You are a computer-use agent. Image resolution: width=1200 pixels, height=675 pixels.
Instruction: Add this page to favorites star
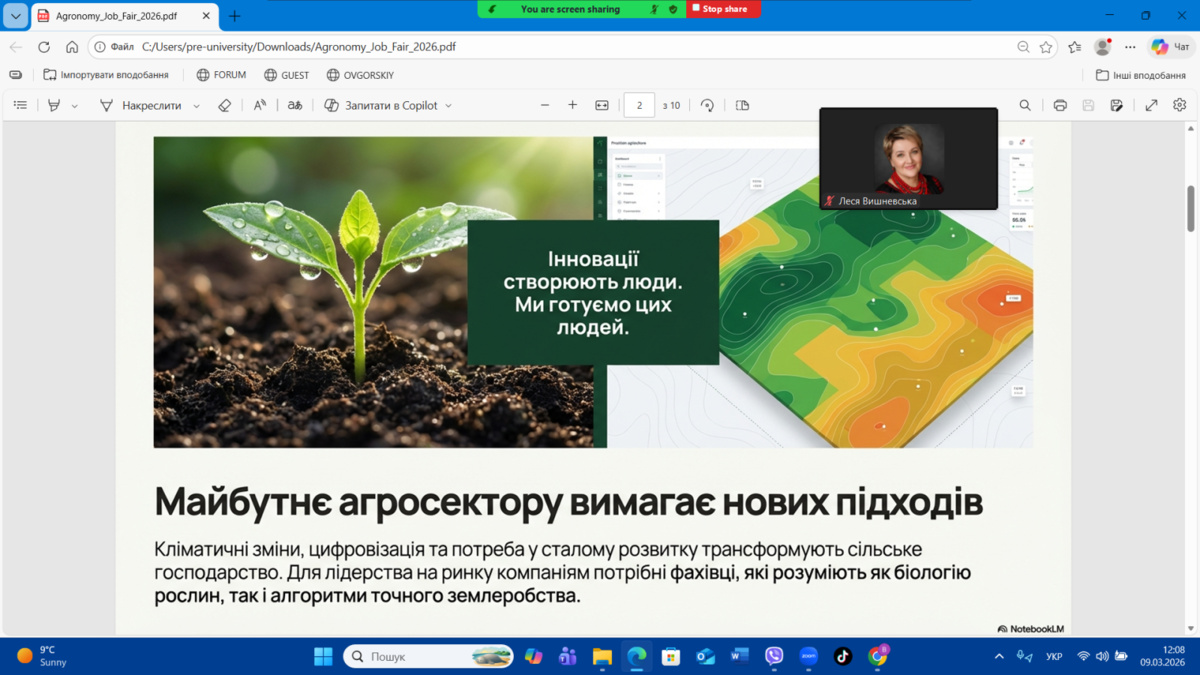tap(1046, 47)
